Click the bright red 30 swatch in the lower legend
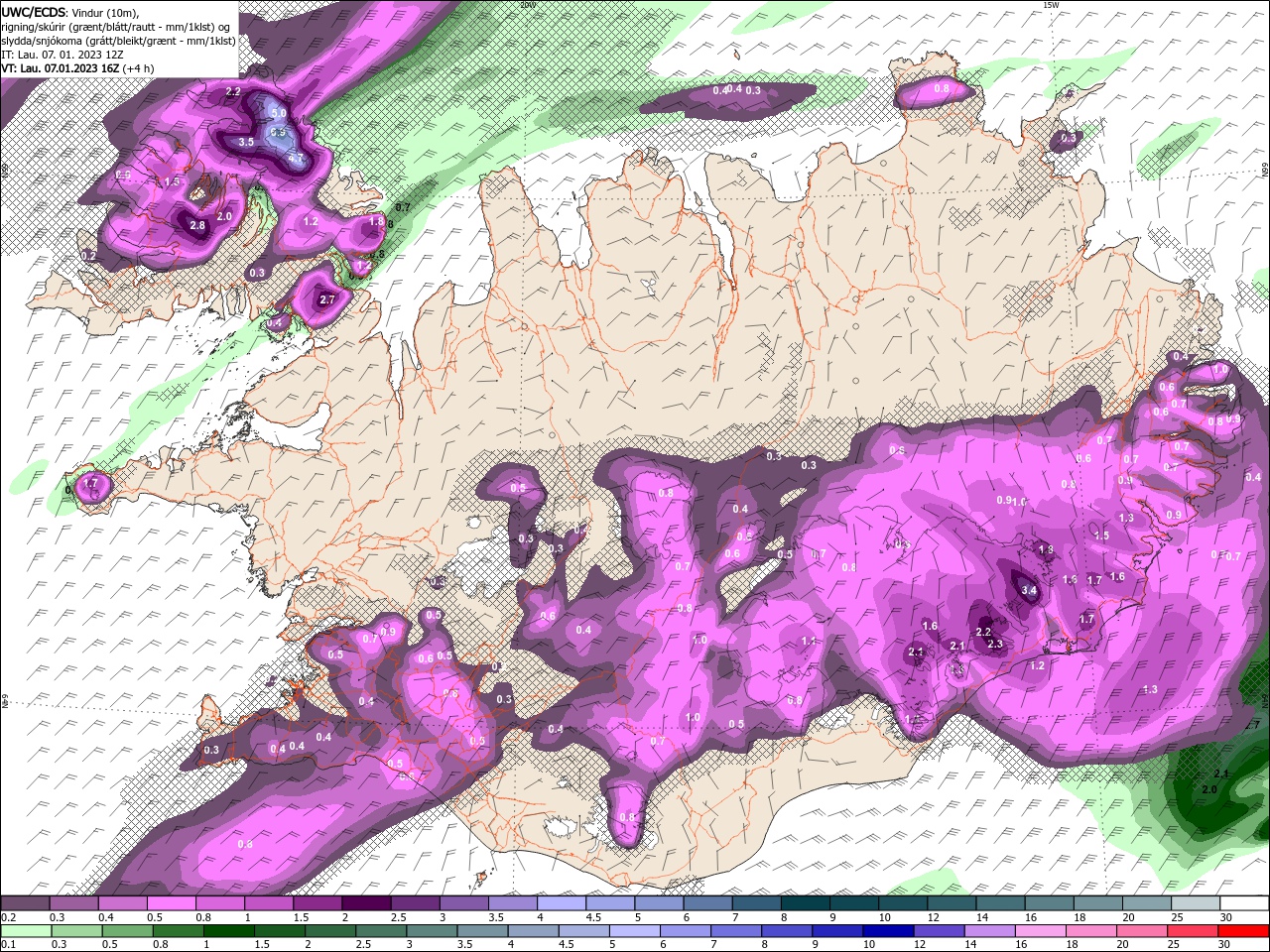Screen dimensions: 1270x952 click(x=1244, y=931)
